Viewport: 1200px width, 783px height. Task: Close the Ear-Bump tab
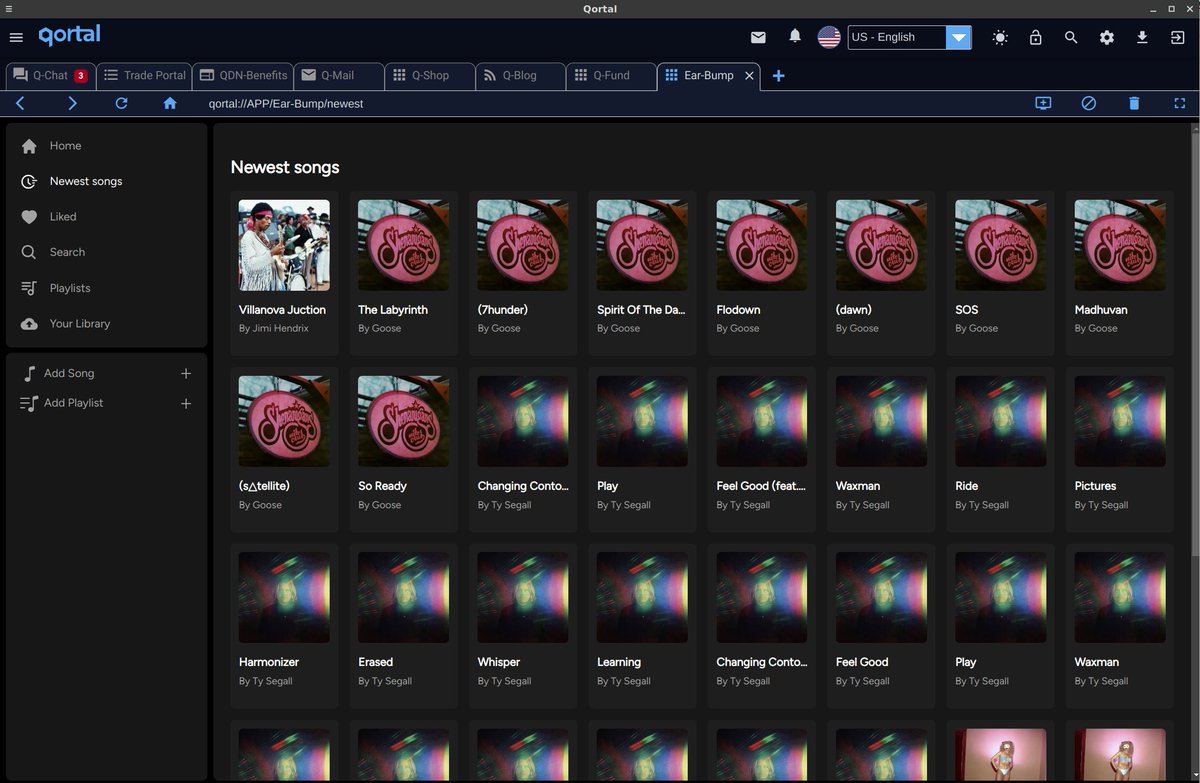coord(749,75)
